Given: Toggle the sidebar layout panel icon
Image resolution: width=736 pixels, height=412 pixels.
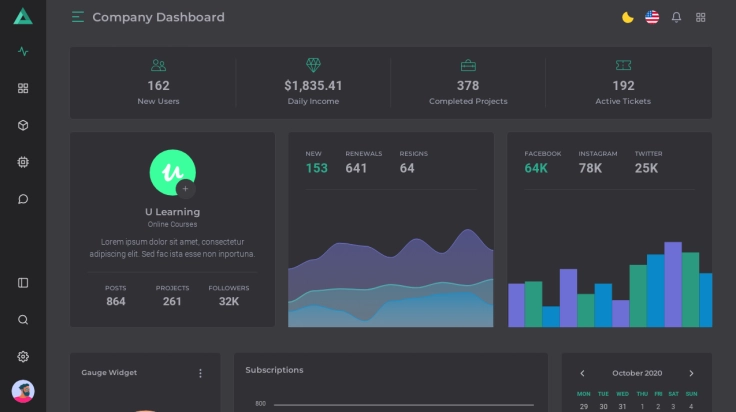Looking at the screenshot, I should [x=23, y=283].
